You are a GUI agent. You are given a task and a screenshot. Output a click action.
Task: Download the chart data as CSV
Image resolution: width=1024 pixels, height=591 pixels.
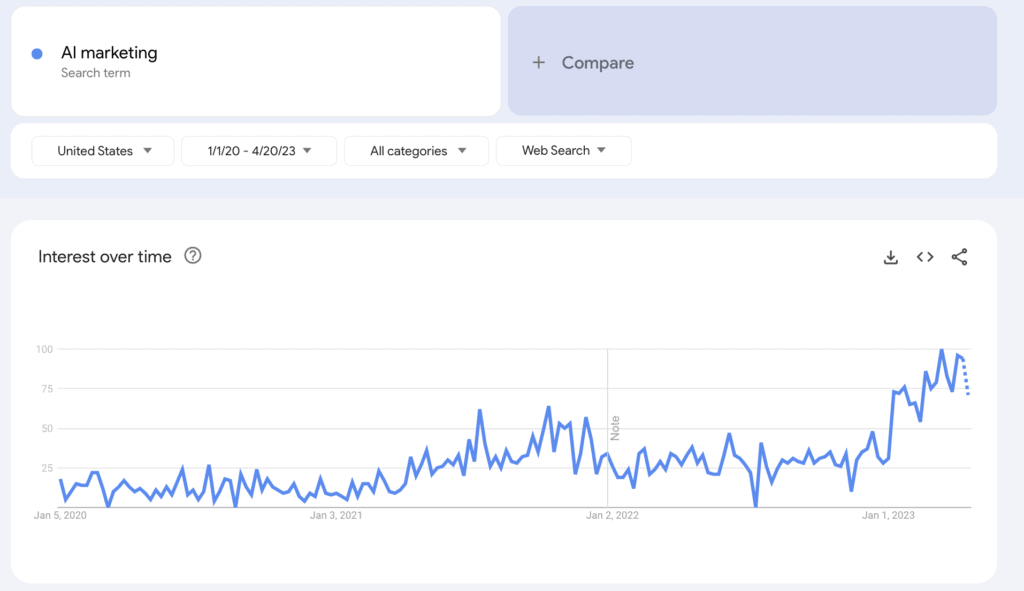tap(891, 257)
